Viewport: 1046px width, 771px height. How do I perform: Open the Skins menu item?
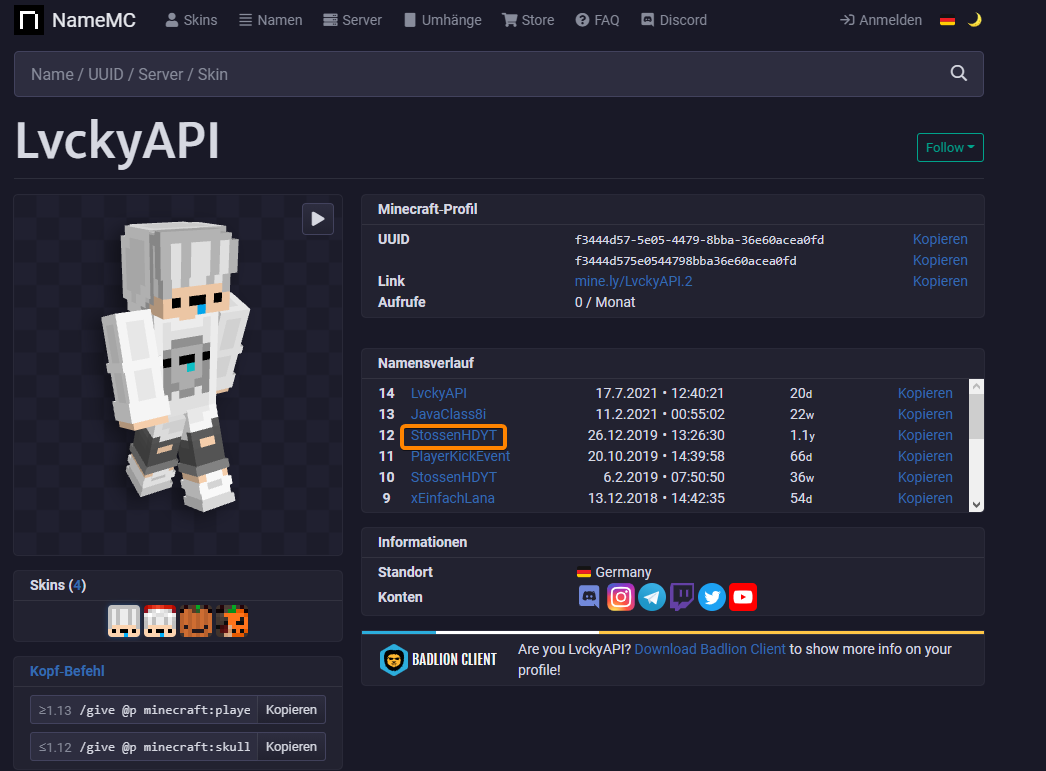(191, 20)
